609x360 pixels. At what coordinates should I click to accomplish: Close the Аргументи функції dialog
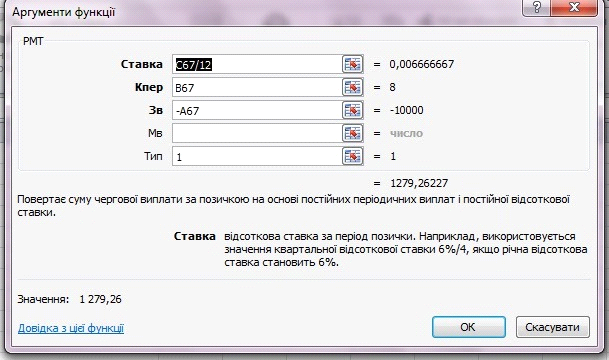pos(574,7)
